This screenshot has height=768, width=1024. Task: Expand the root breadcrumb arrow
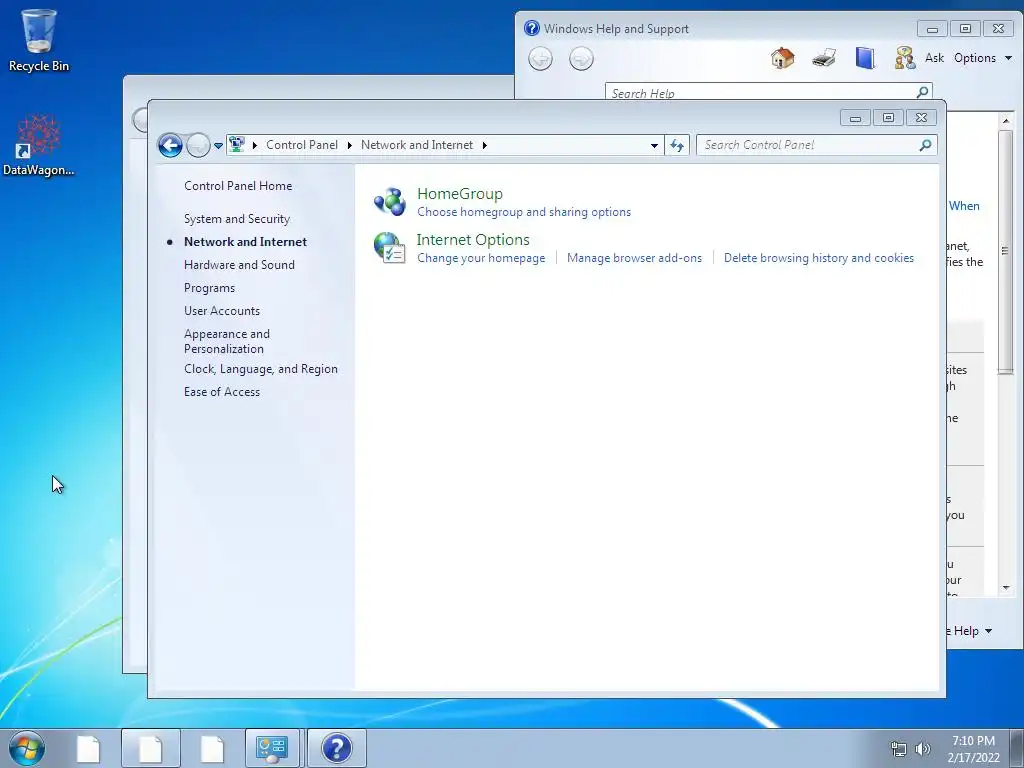[255, 145]
